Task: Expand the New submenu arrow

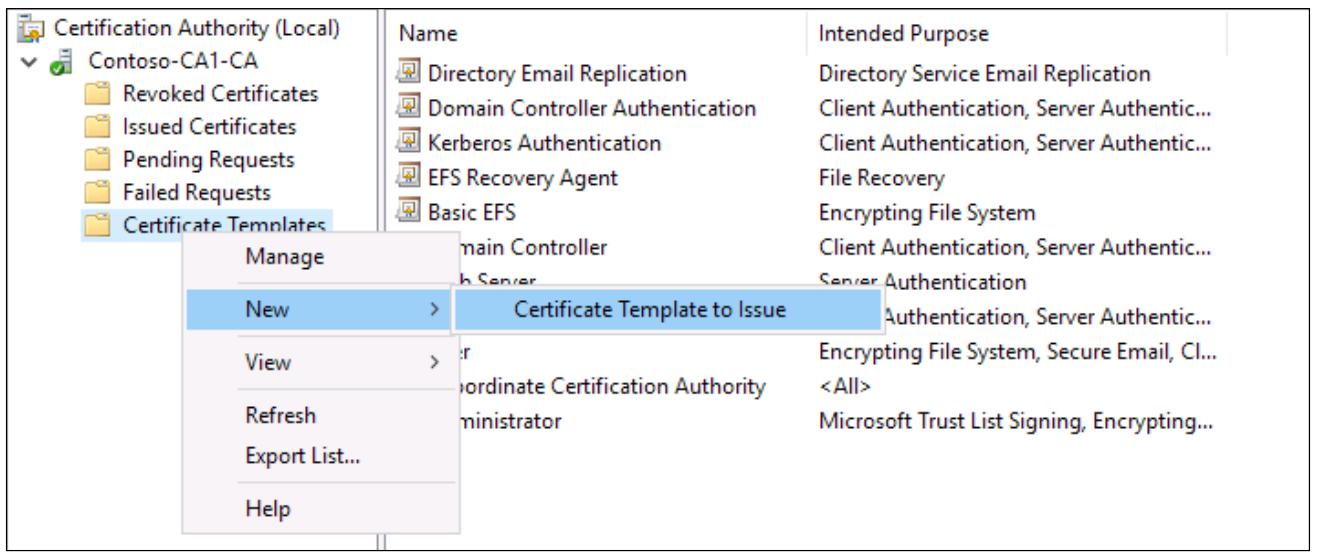Action: pos(433,310)
